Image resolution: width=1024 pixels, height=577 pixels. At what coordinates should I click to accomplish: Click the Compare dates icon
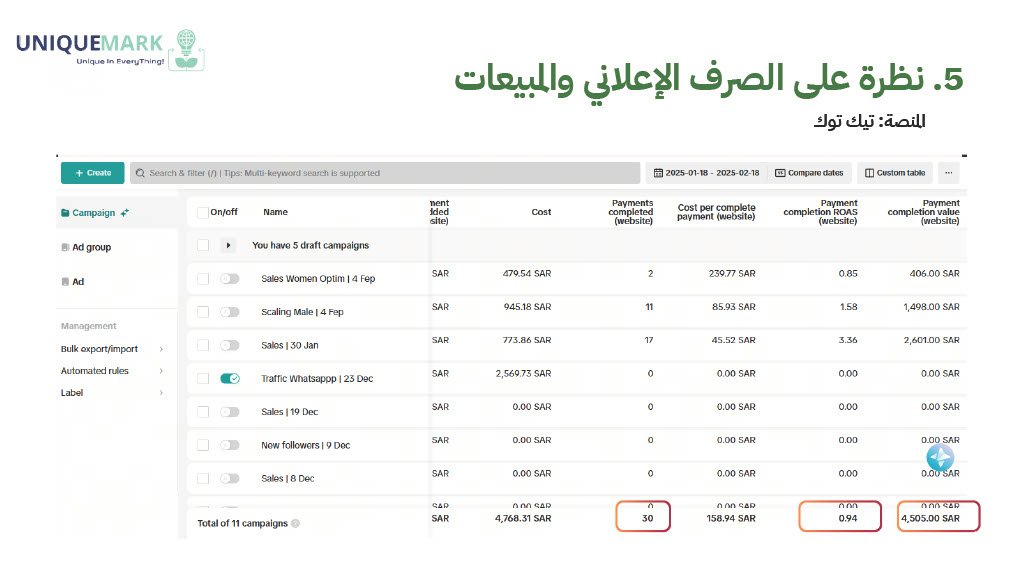[780, 173]
